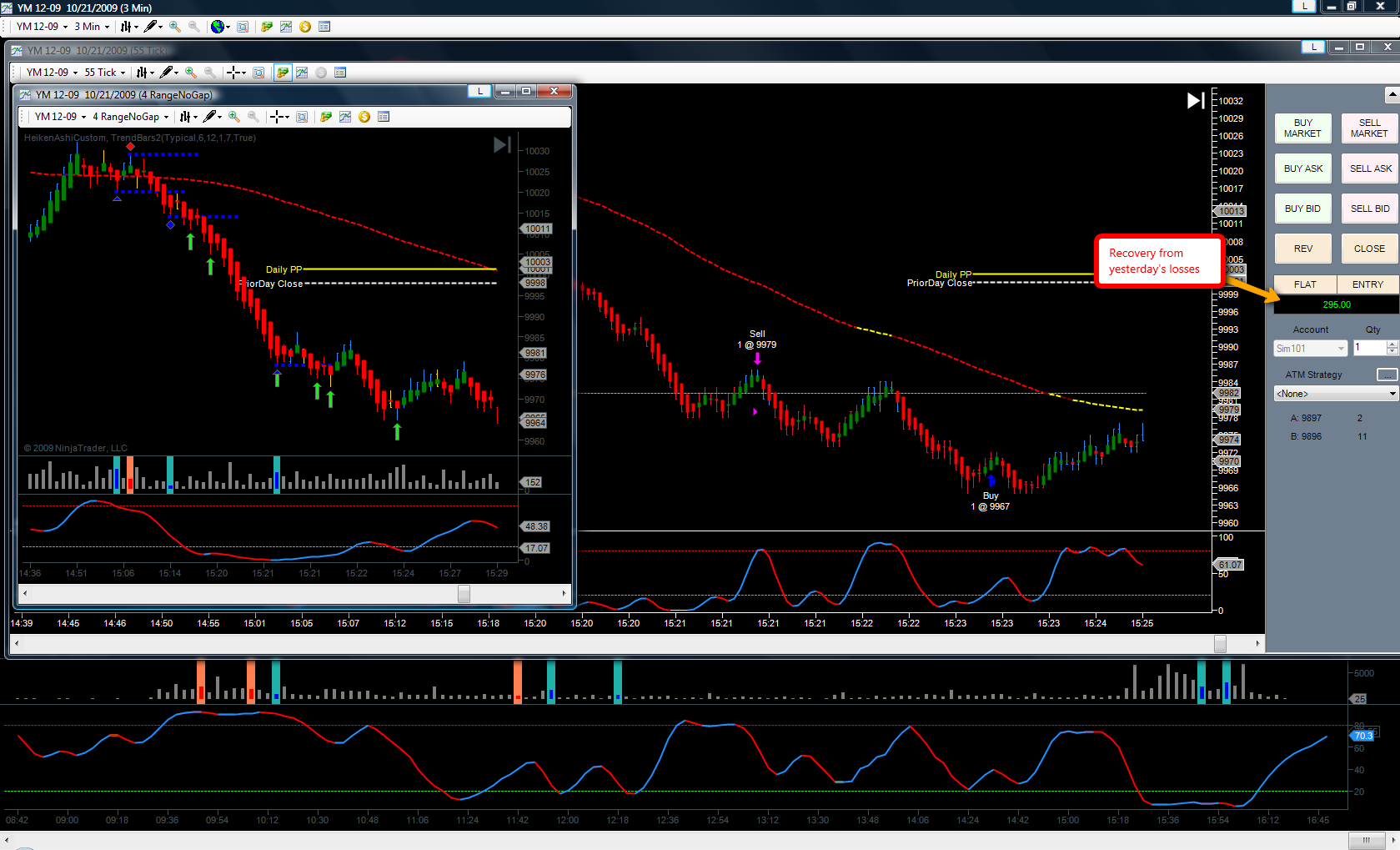
Task: Jump to latest bar on 4 RangeNoGap chart
Action: point(502,145)
